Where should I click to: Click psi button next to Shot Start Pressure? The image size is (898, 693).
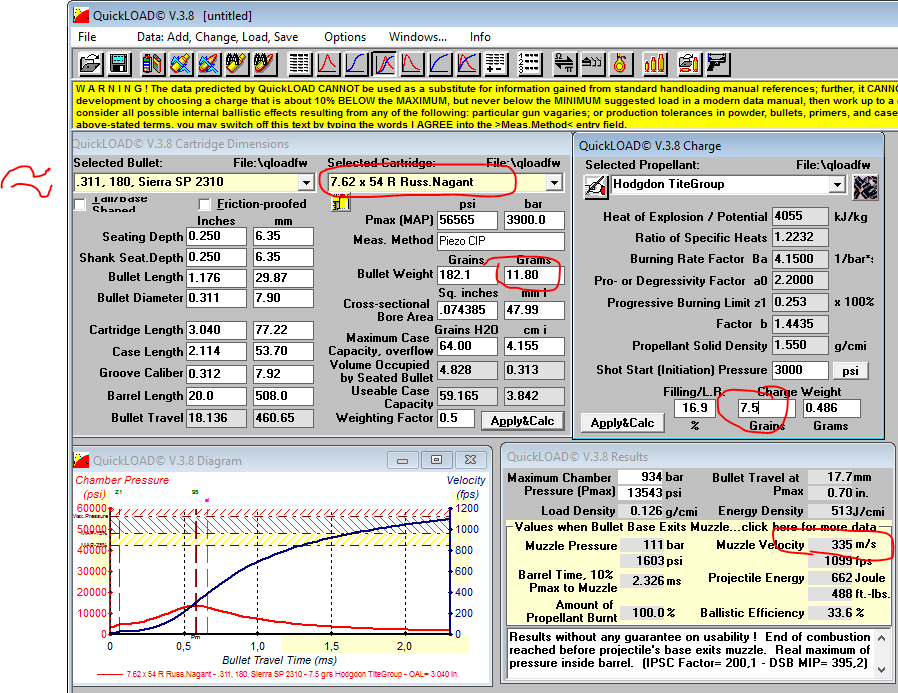click(x=850, y=371)
